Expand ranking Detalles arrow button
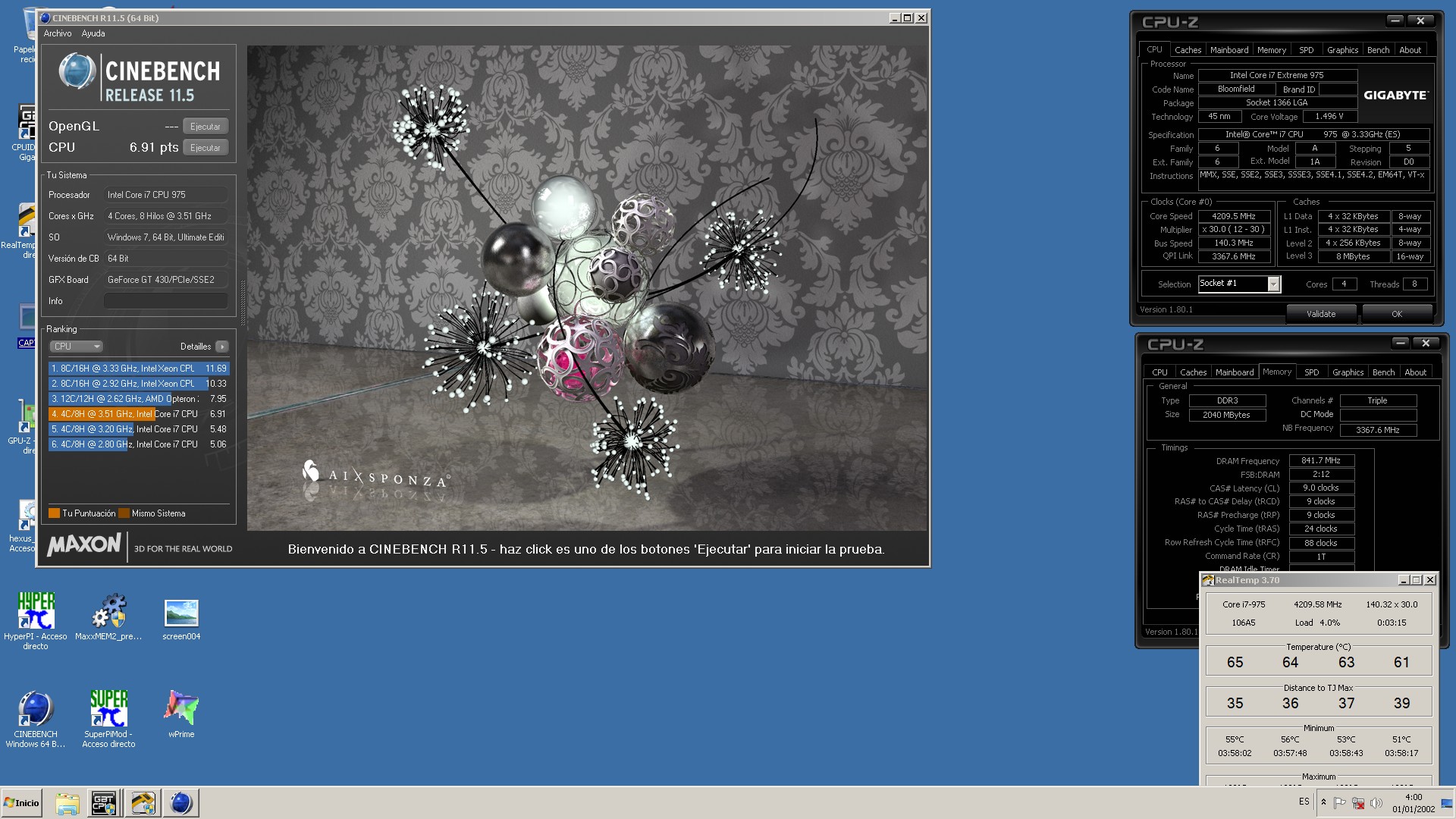 (x=222, y=347)
